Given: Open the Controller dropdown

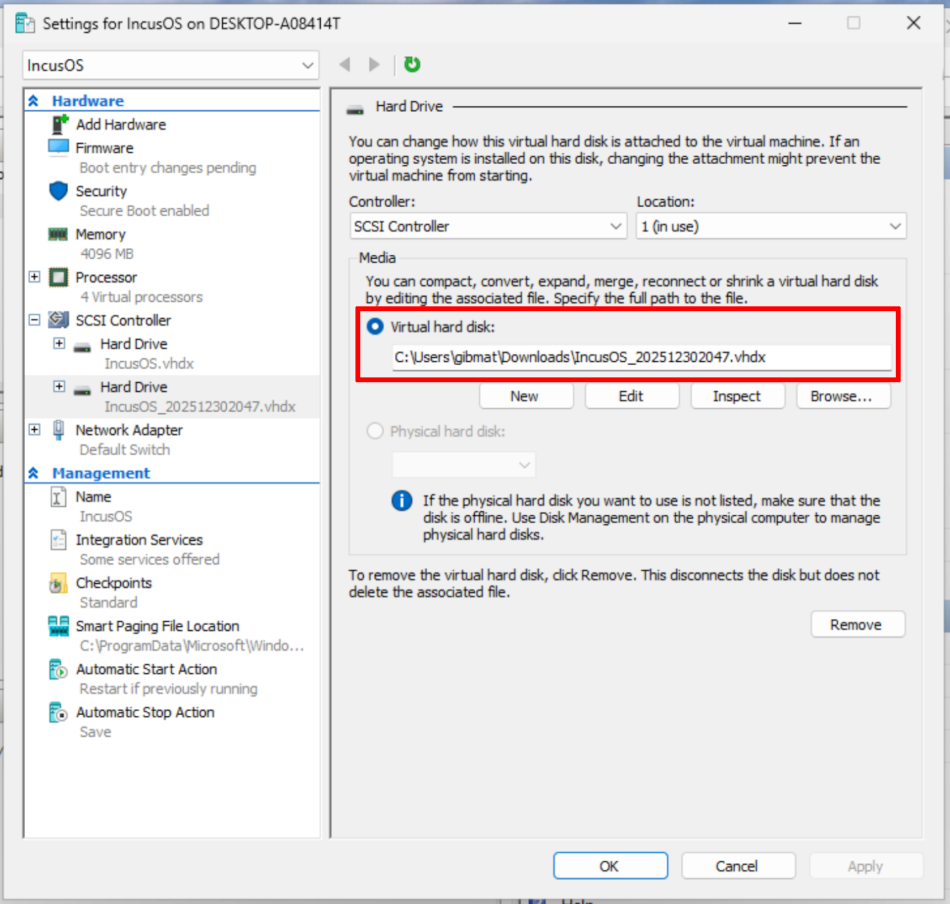Looking at the screenshot, I should click(x=615, y=226).
